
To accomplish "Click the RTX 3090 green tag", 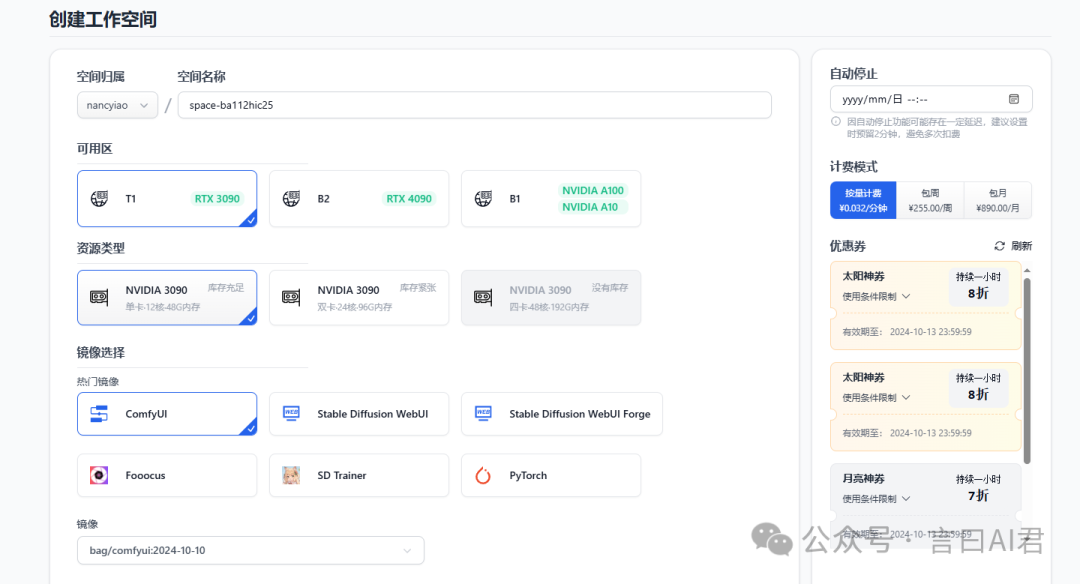I will [217, 198].
